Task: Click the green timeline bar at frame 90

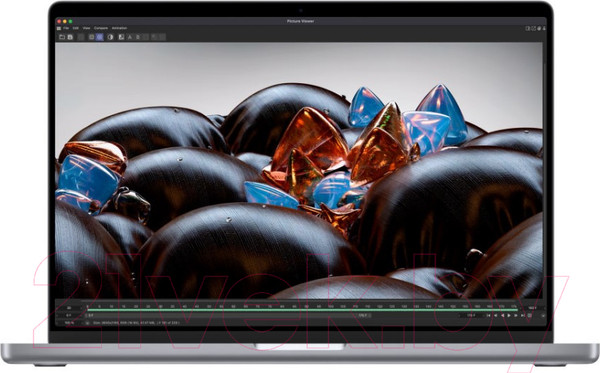Action: (x=307, y=310)
